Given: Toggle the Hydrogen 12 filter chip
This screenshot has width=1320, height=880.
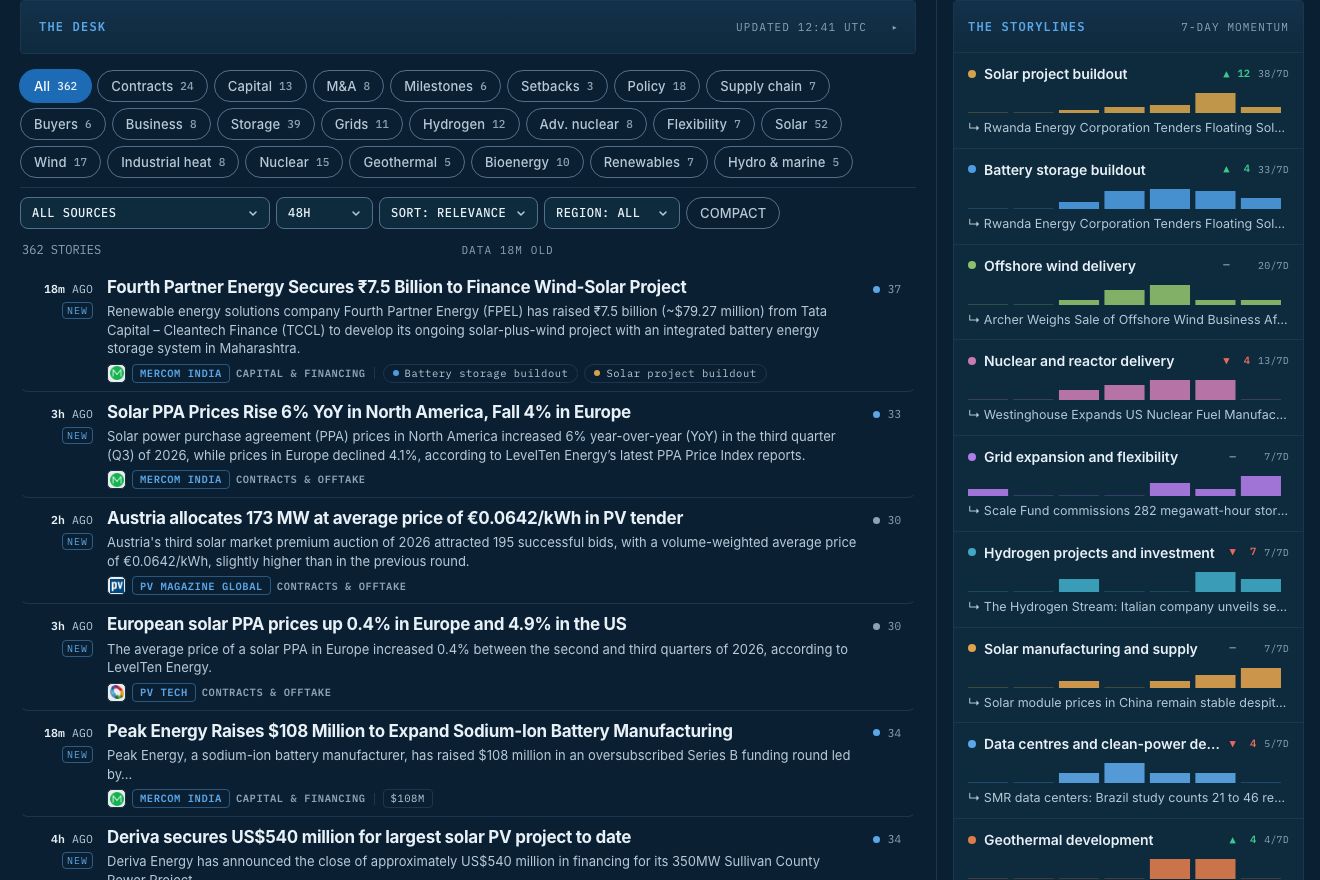Looking at the screenshot, I should click(x=464, y=124).
